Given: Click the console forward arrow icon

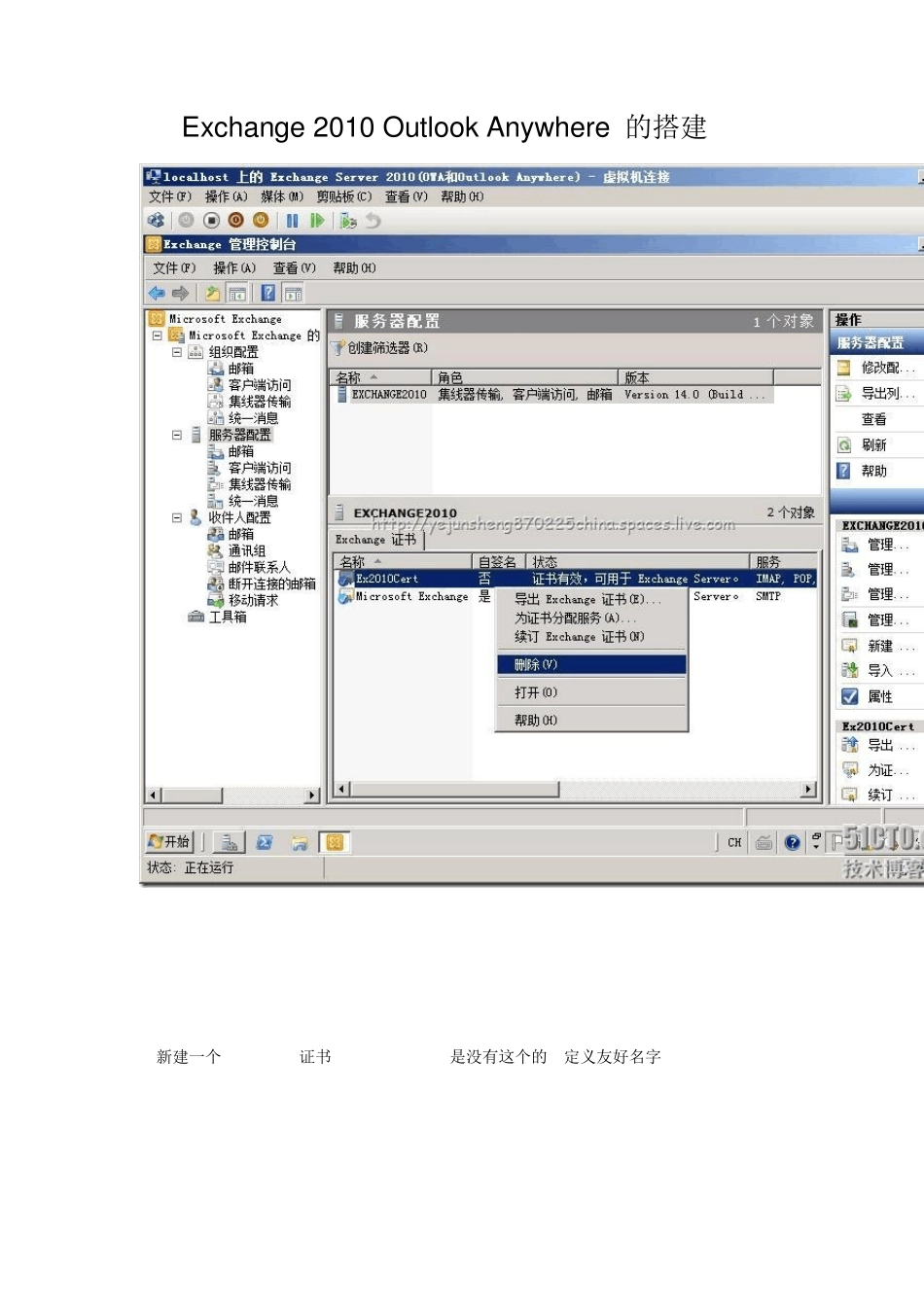Looking at the screenshot, I should pos(180,293).
